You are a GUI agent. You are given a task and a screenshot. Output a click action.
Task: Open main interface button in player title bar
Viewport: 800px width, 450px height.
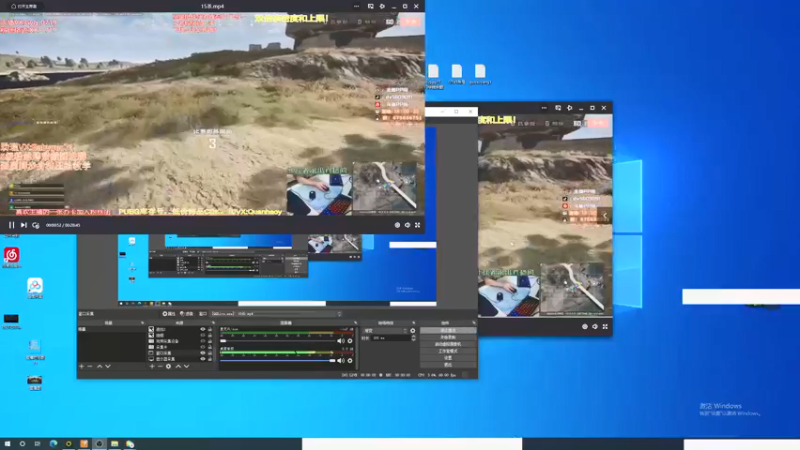(x=24, y=6)
